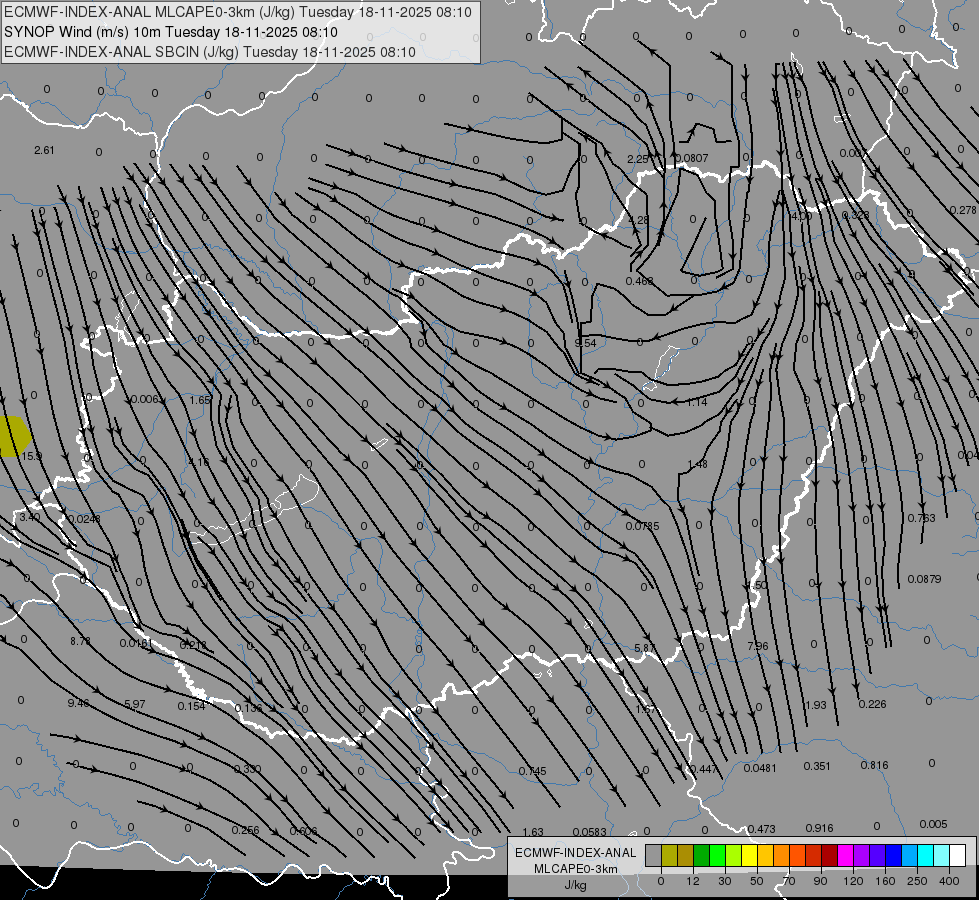Click the white swatch at legend end
Image resolution: width=979 pixels, height=900 pixels.
[x=957, y=855]
